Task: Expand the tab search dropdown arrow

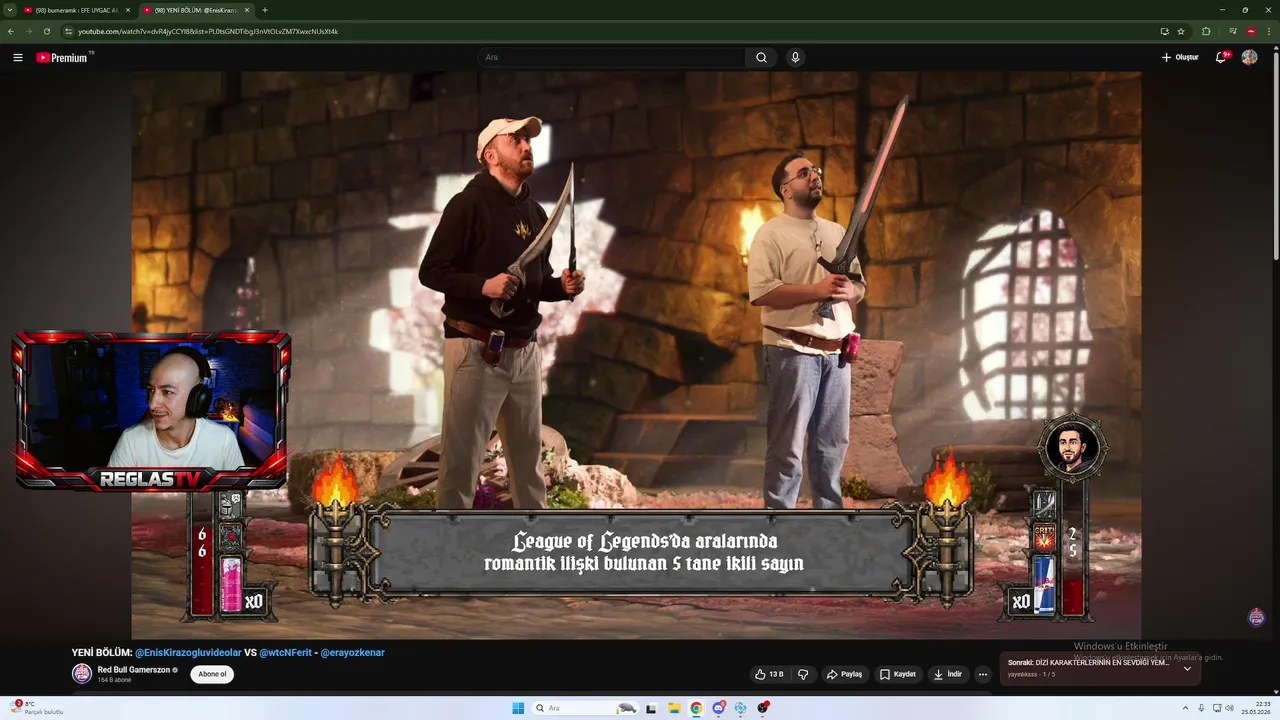Action: pos(9,10)
